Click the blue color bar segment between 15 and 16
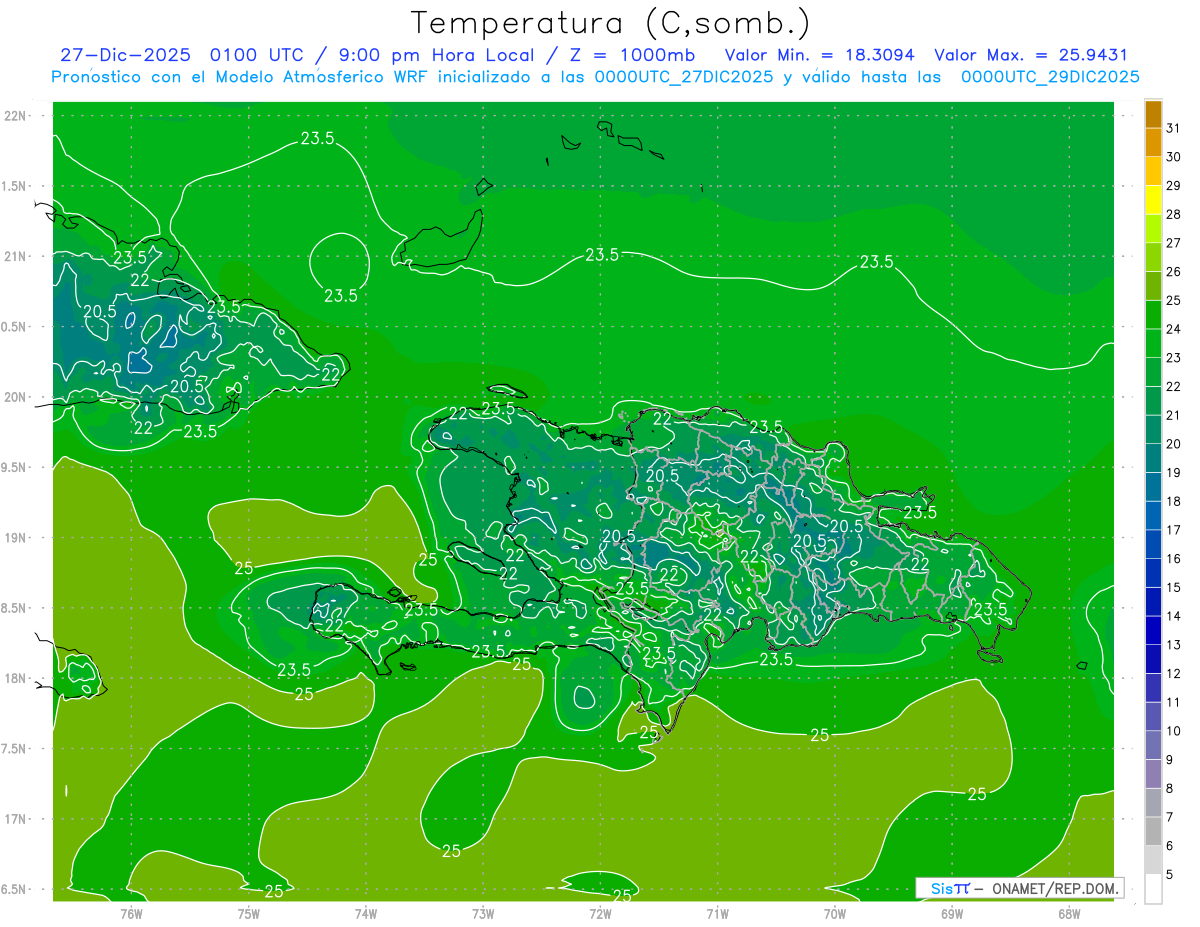This screenshot has width=1200, height=927. click(x=1153, y=574)
